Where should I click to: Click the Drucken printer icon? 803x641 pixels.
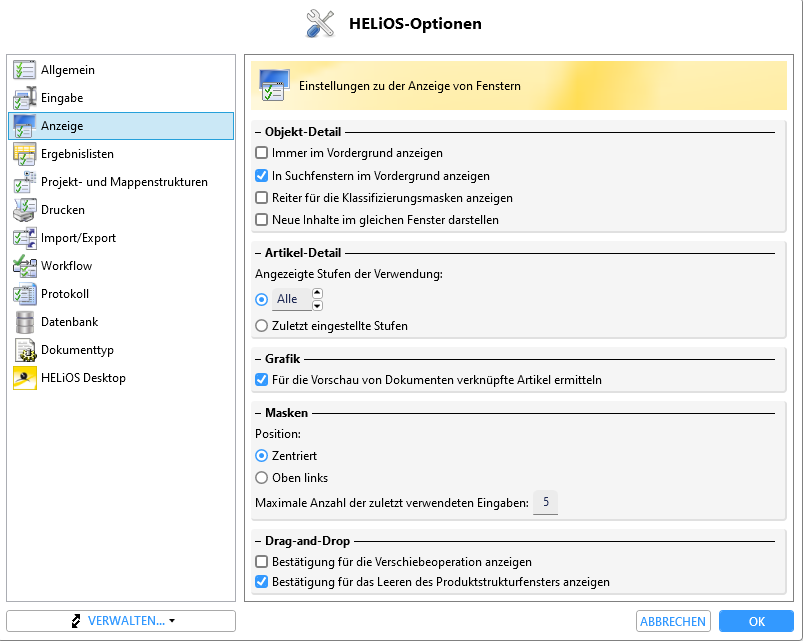(x=24, y=210)
